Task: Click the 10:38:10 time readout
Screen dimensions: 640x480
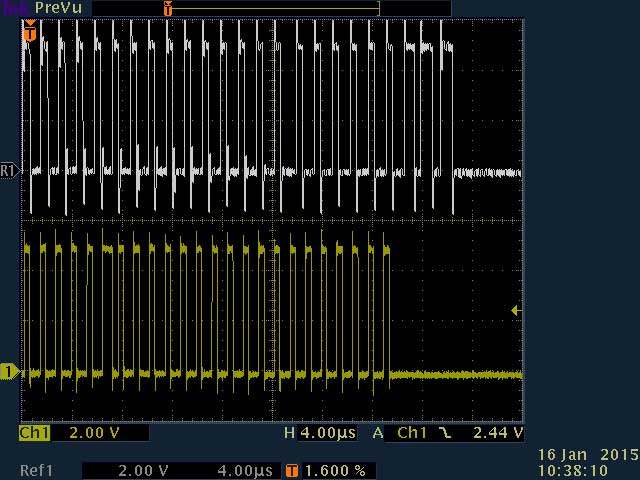Action: pos(573,470)
